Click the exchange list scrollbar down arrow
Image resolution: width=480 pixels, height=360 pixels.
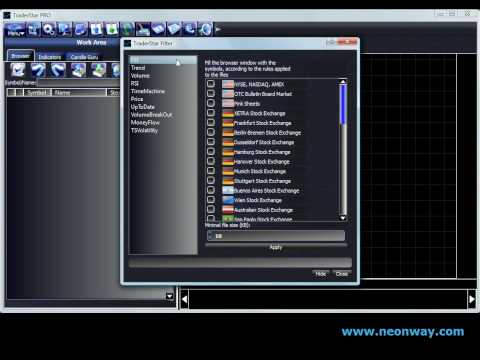click(343, 218)
